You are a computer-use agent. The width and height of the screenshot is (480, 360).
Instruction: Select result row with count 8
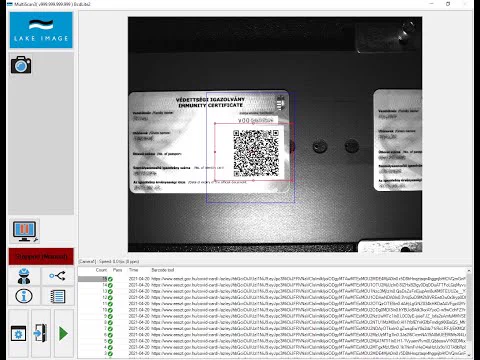click(272, 322)
